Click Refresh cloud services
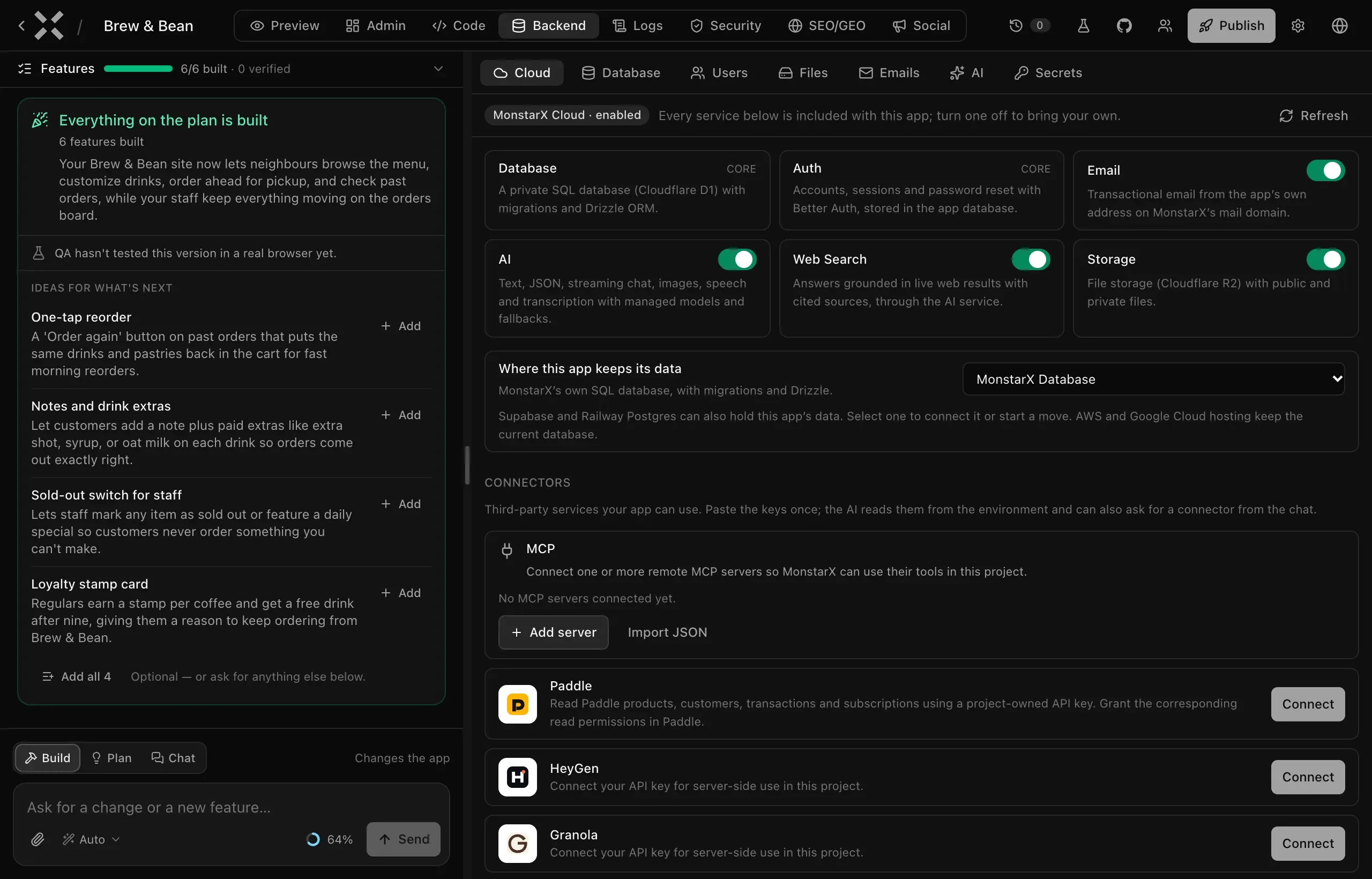 [1313, 116]
